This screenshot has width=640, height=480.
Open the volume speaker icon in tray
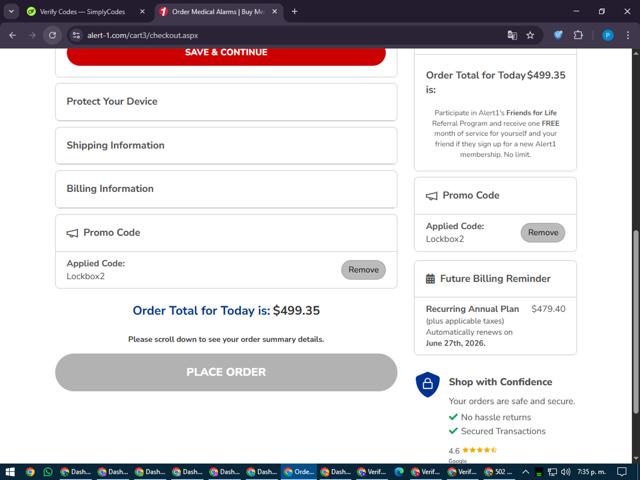click(x=565, y=472)
